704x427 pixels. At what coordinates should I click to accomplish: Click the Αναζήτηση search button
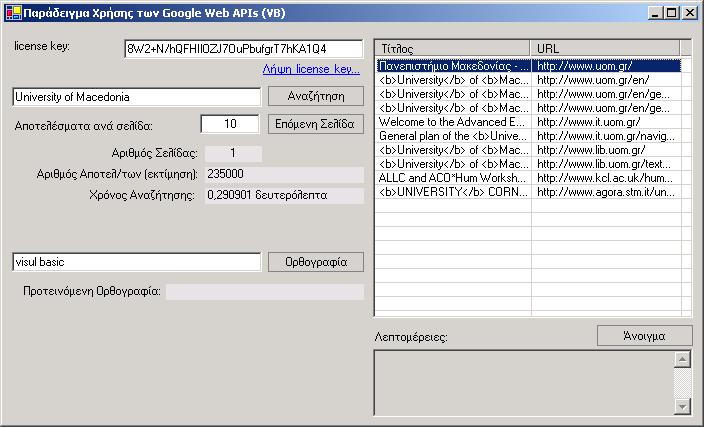tap(316, 96)
